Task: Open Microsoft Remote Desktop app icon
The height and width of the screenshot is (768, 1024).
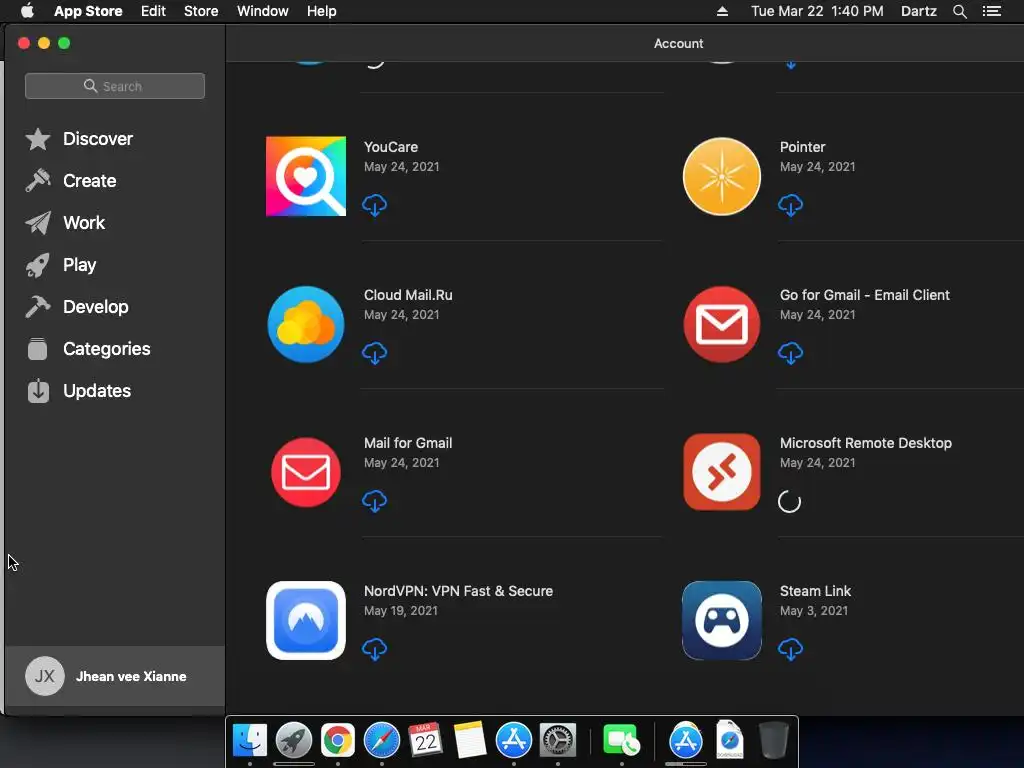Action: [722, 472]
